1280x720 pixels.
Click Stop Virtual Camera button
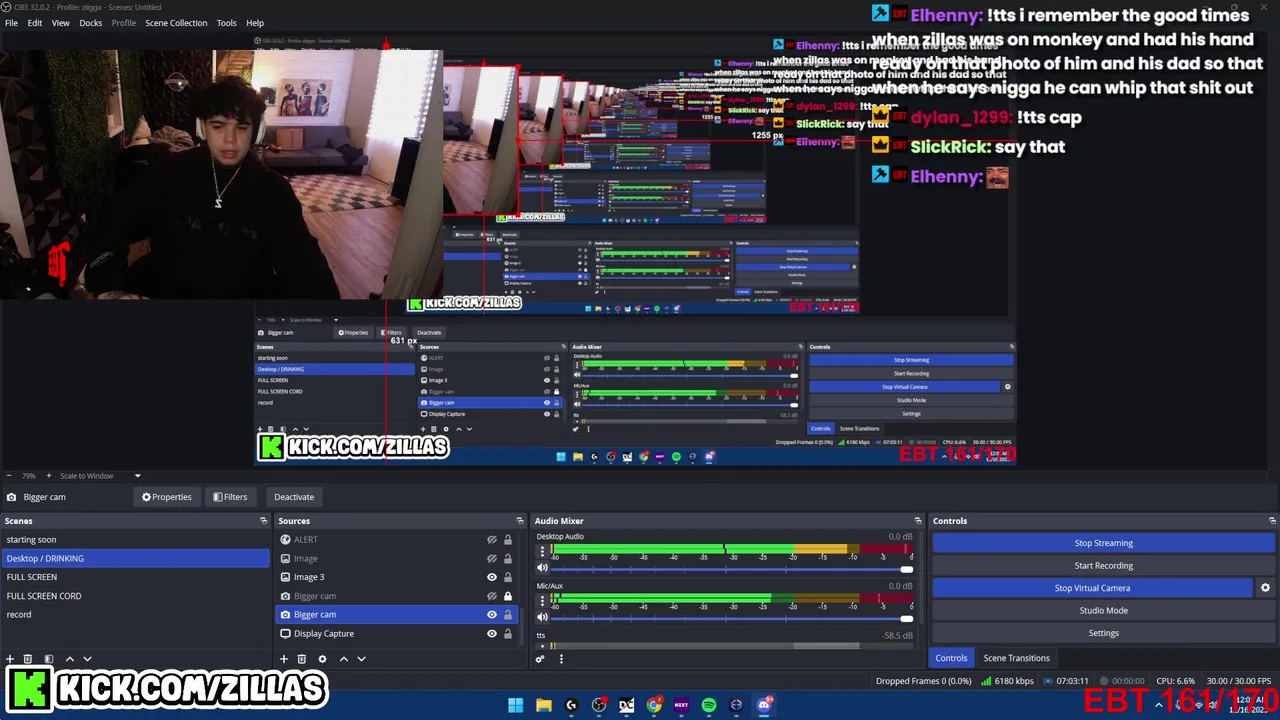1092,588
